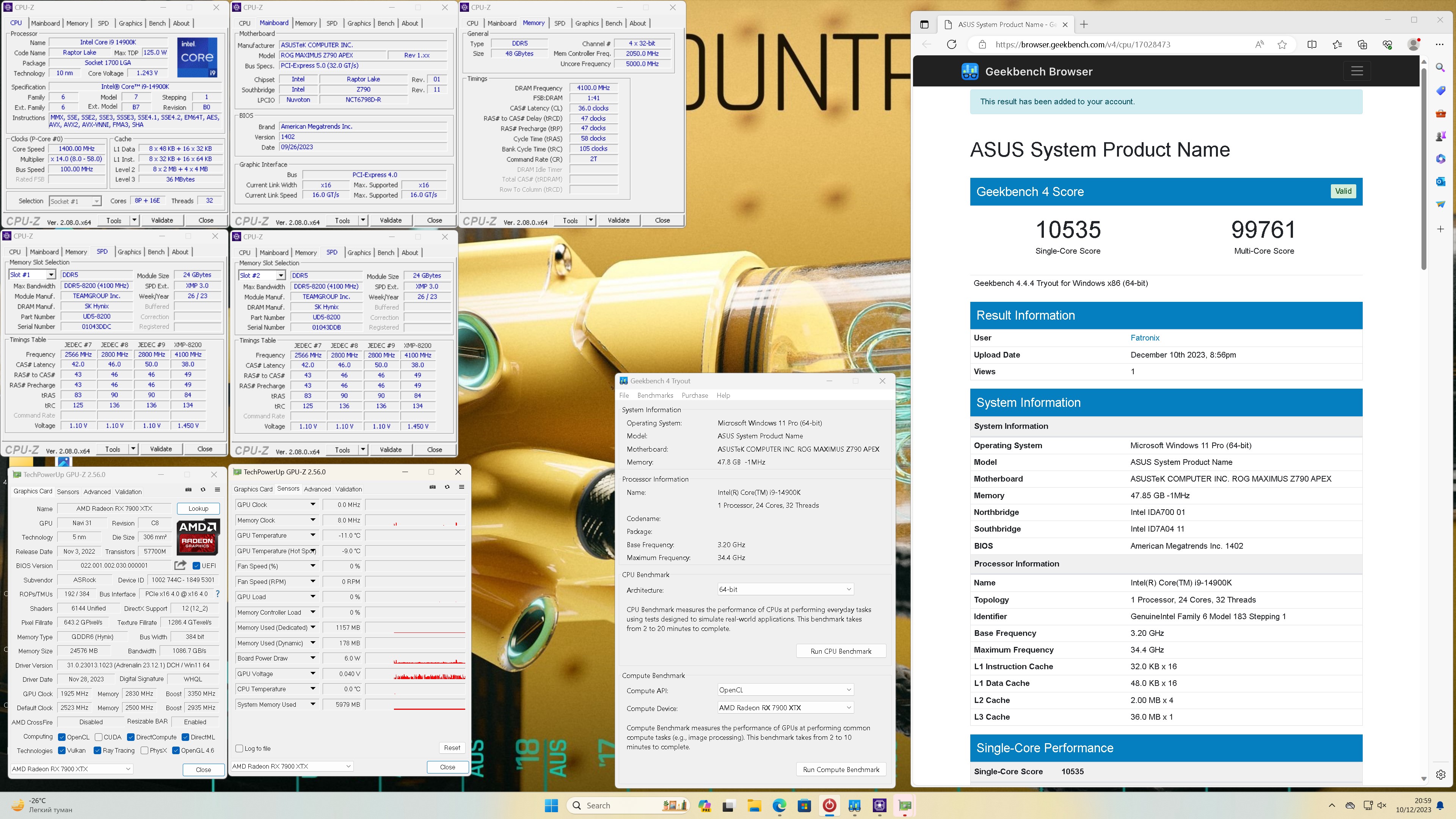Toggle DirectML checkbox in GPU-Z

185,737
